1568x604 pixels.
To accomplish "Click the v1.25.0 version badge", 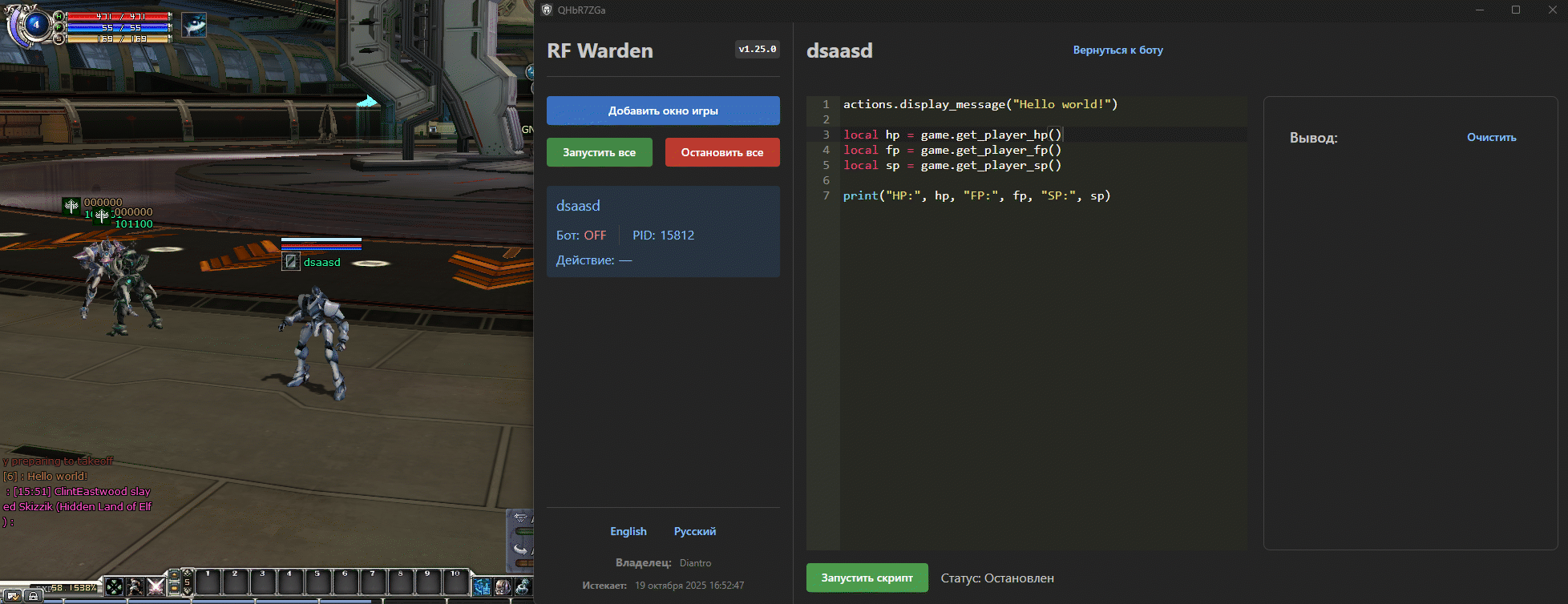I will (x=757, y=49).
